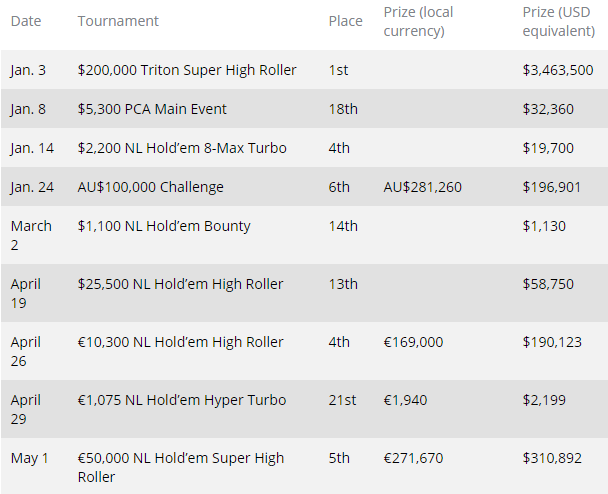Click the $310,892 USD prize cell

pos(551,458)
